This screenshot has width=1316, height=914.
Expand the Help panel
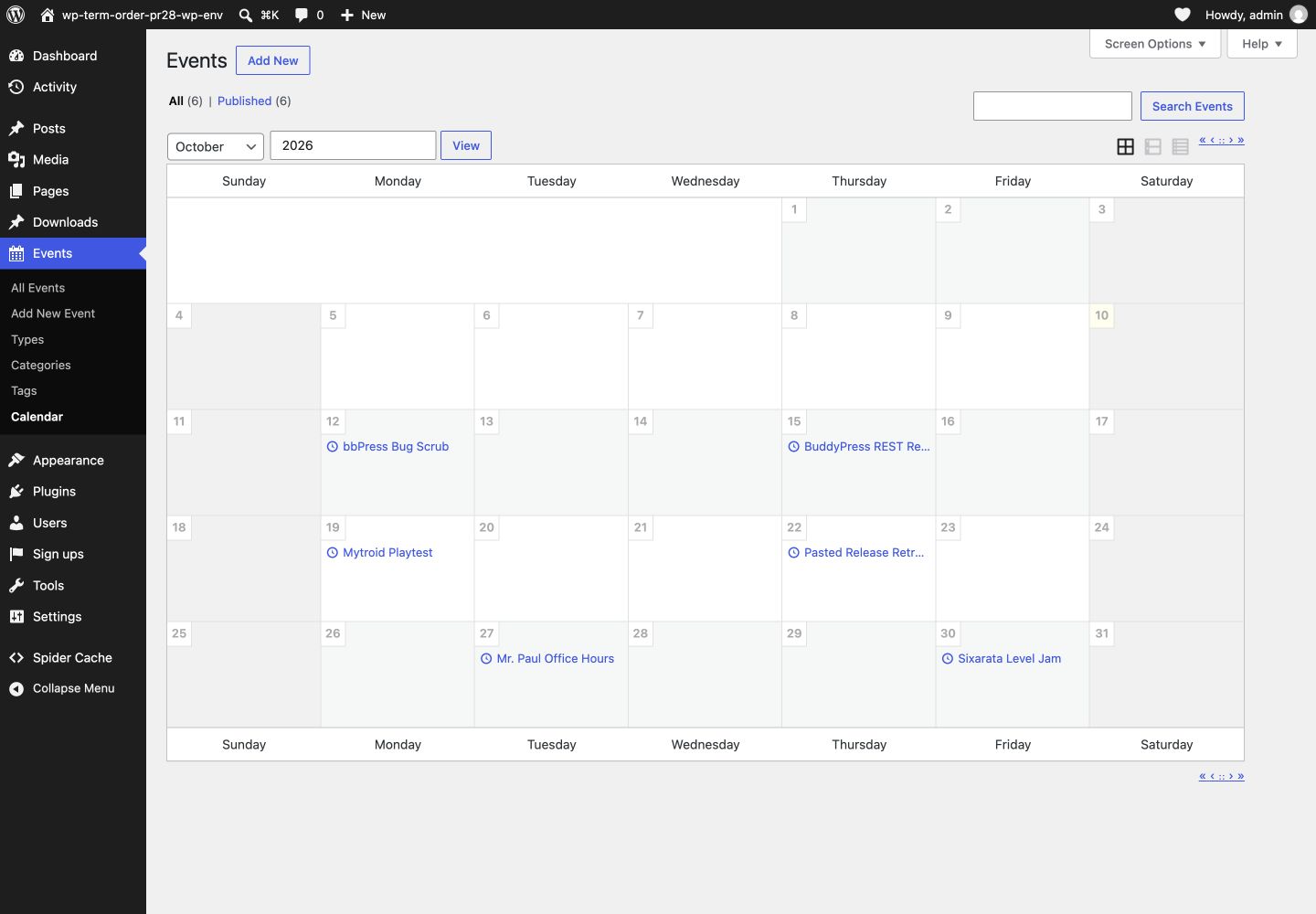click(1262, 44)
